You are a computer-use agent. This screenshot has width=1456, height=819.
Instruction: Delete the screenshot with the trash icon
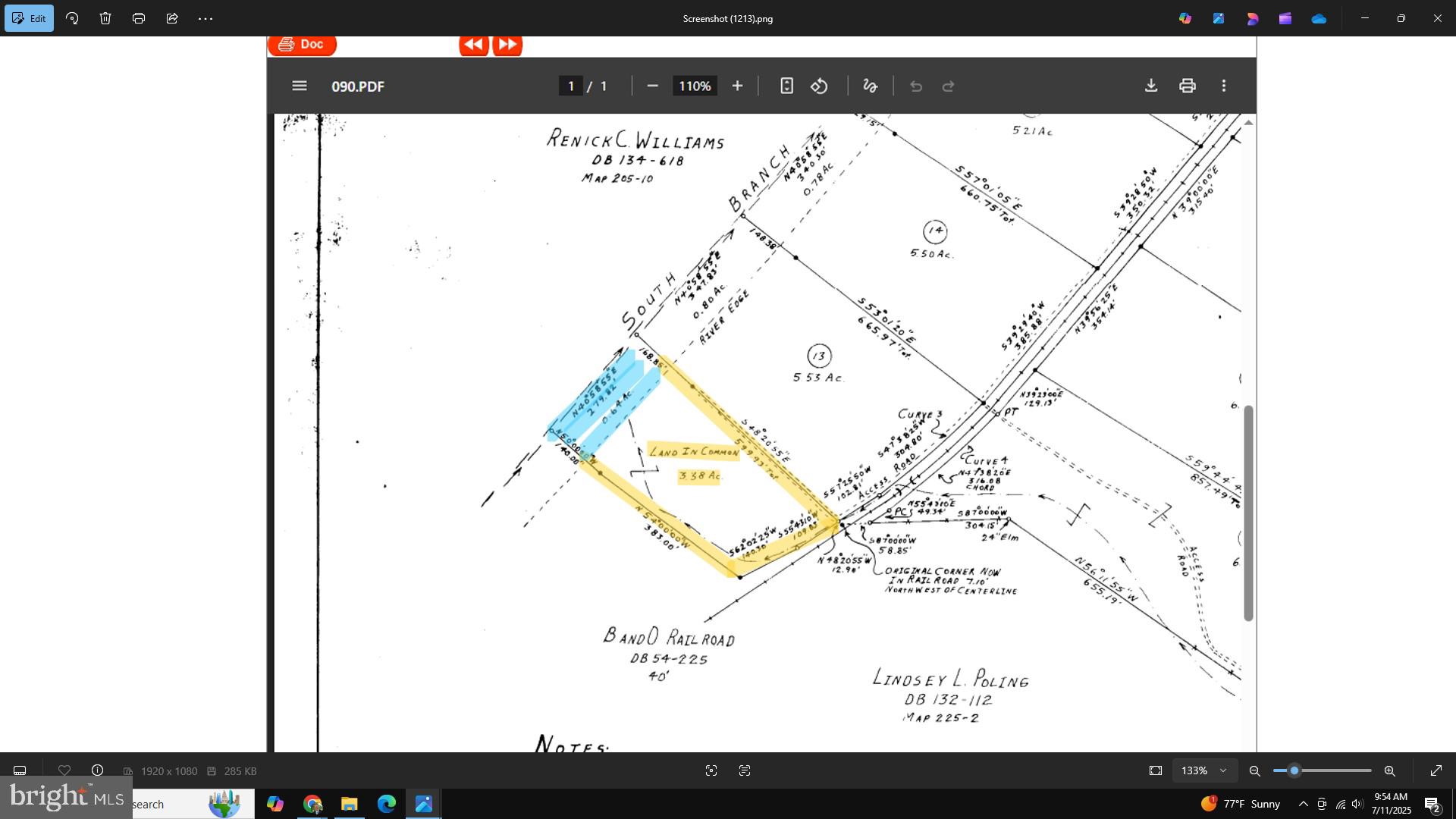(x=105, y=17)
